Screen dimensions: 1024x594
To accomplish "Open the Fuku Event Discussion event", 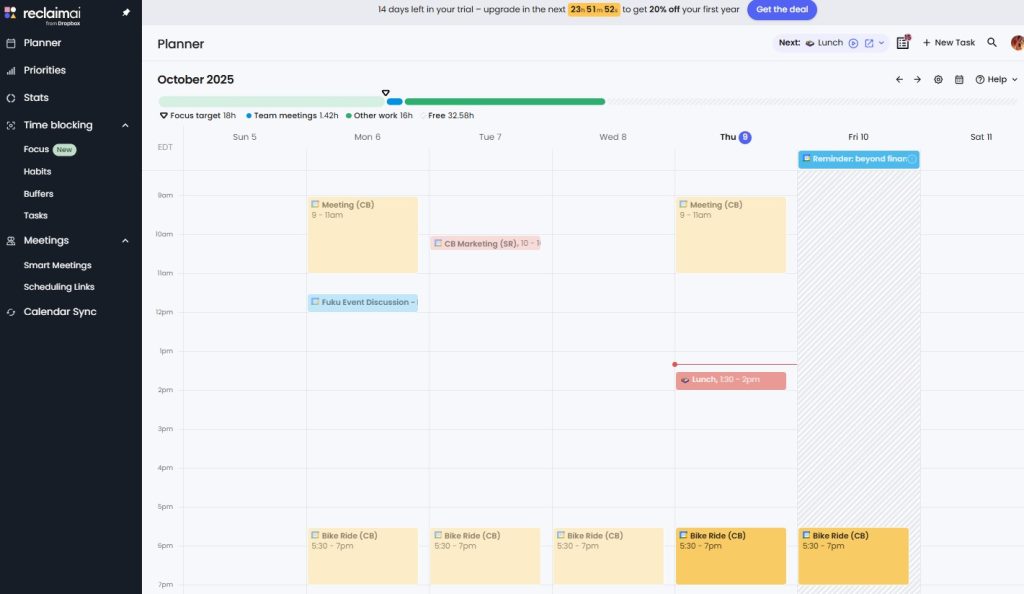I will (362, 302).
